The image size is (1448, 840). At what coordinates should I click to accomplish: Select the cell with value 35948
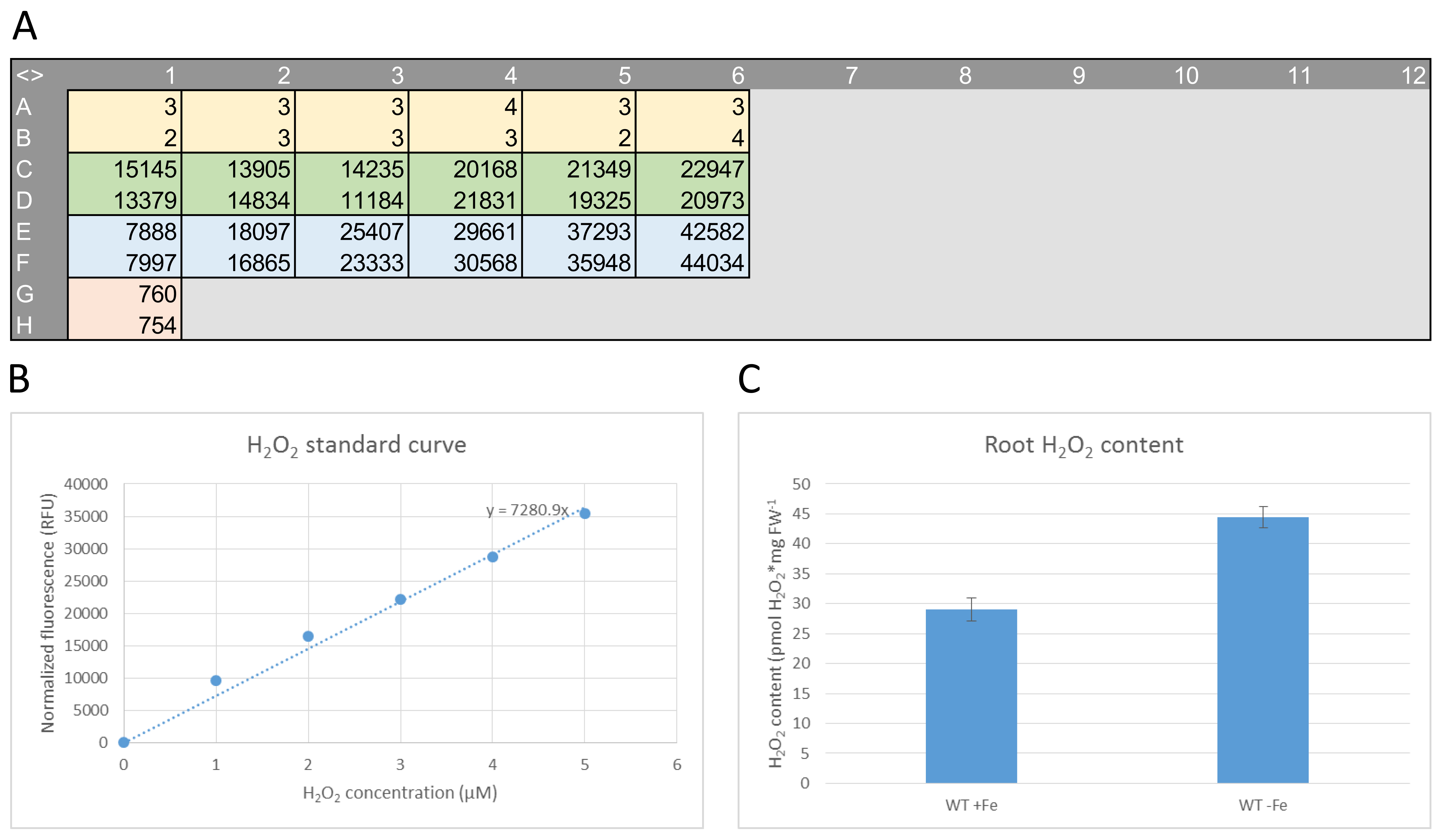[x=579, y=263]
